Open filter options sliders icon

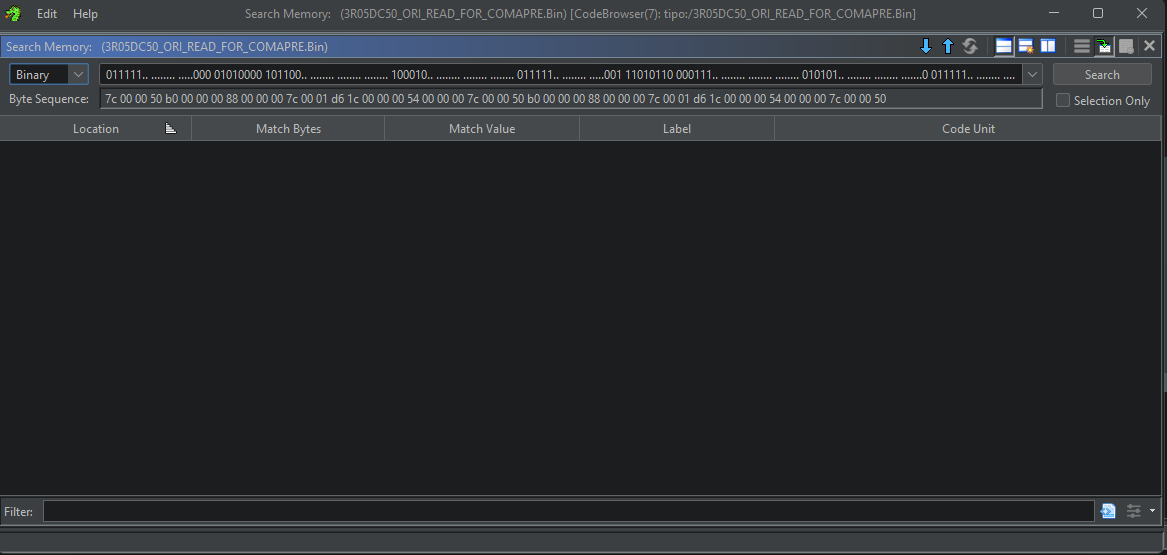pyautogui.click(x=1134, y=511)
